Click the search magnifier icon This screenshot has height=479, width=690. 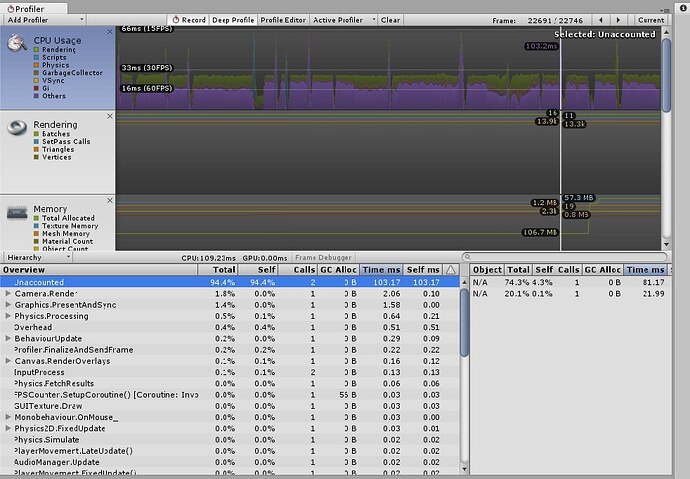click(468, 257)
